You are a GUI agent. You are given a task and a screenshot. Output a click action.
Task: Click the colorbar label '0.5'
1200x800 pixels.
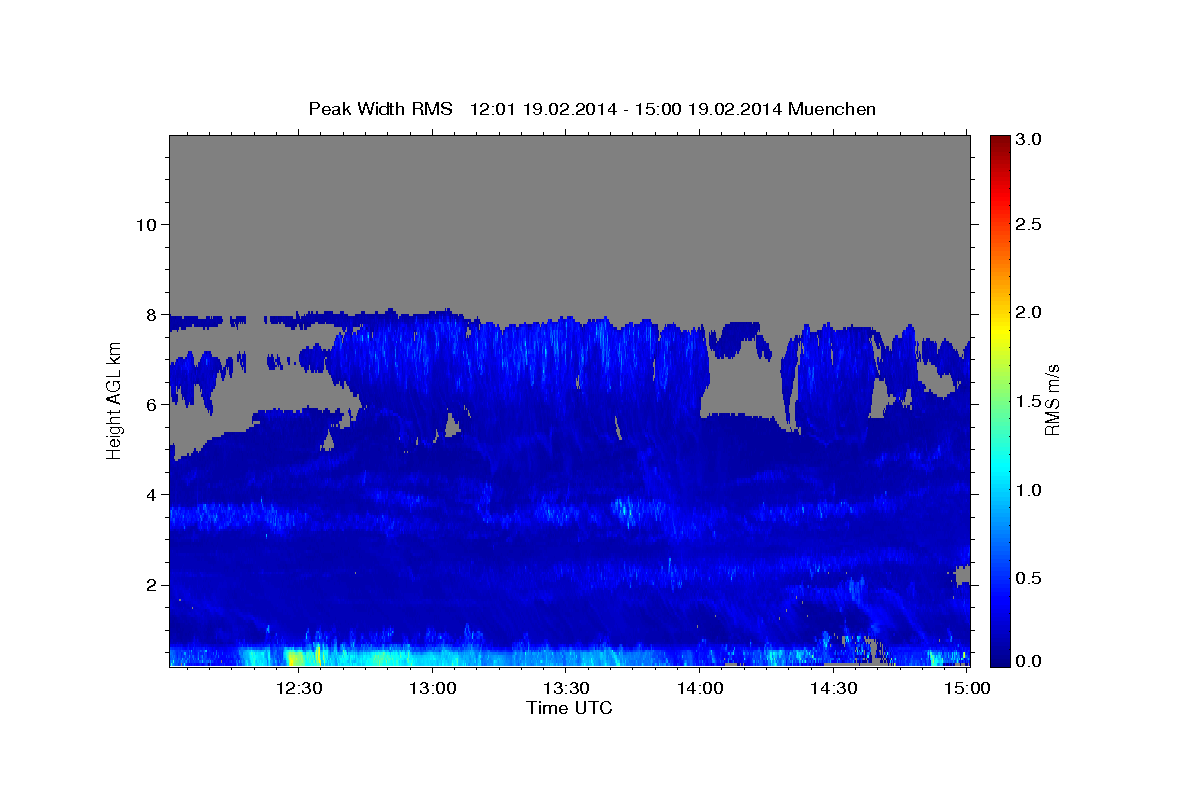(1029, 578)
